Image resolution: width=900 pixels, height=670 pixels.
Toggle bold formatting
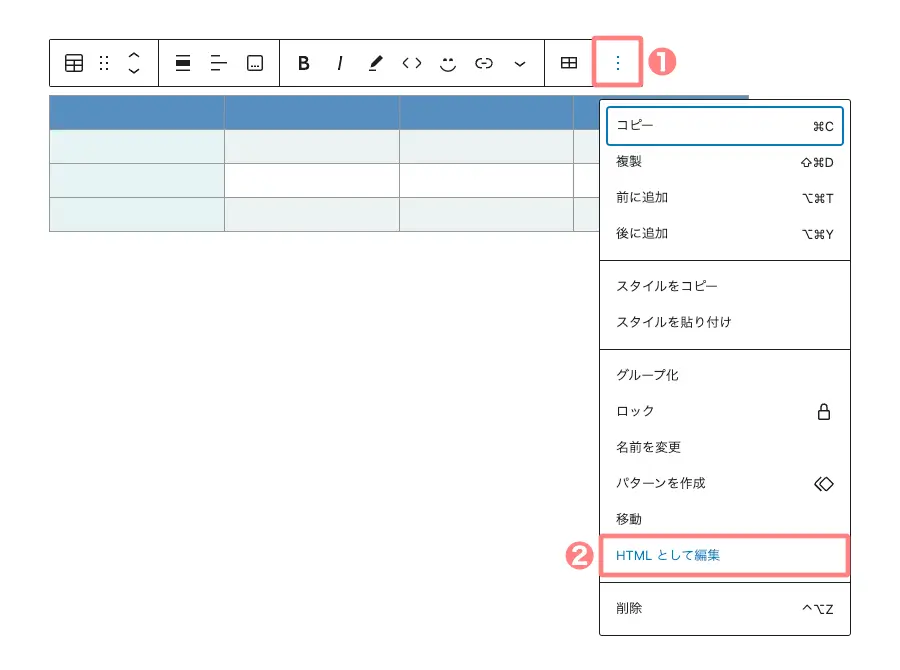tap(305, 63)
